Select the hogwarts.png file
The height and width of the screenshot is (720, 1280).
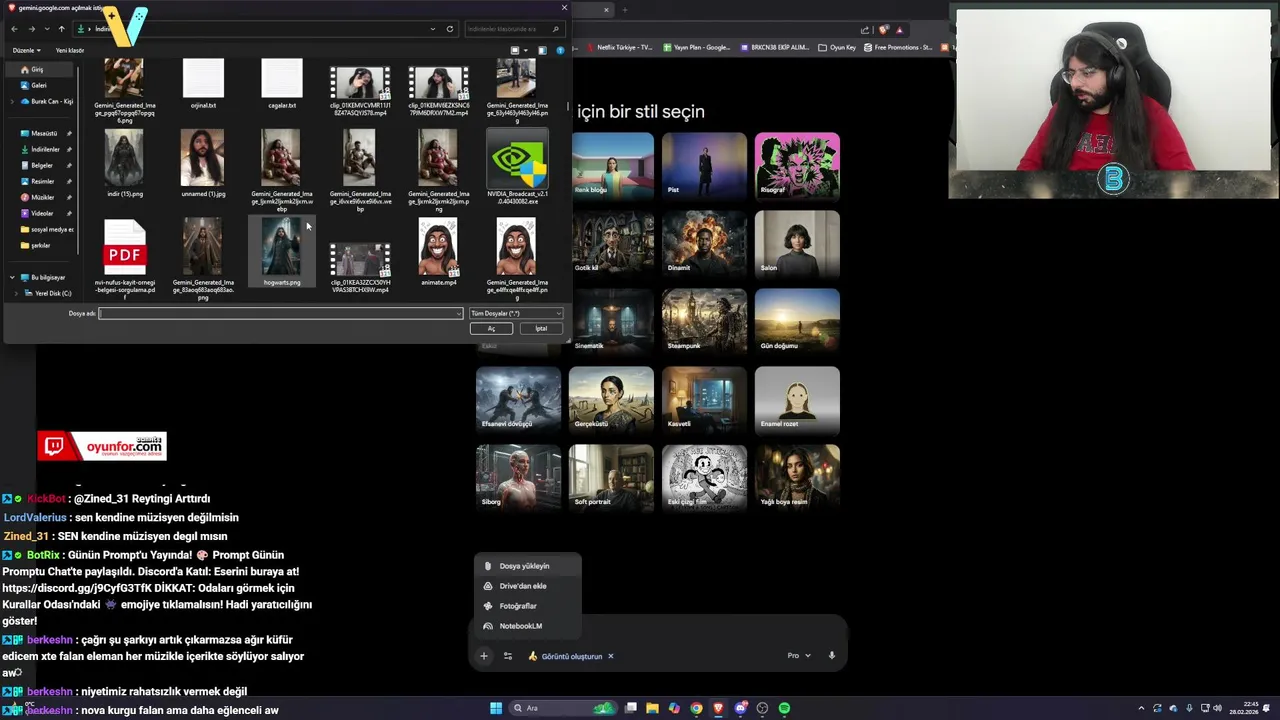coord(282,252)
